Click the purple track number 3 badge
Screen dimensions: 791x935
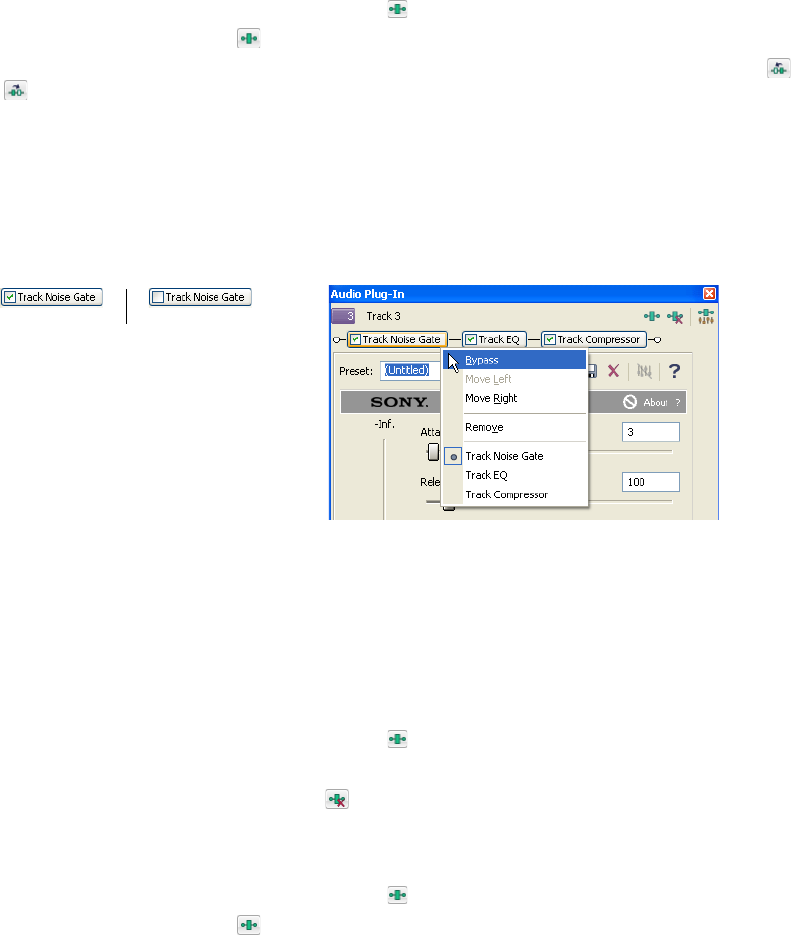343,316
